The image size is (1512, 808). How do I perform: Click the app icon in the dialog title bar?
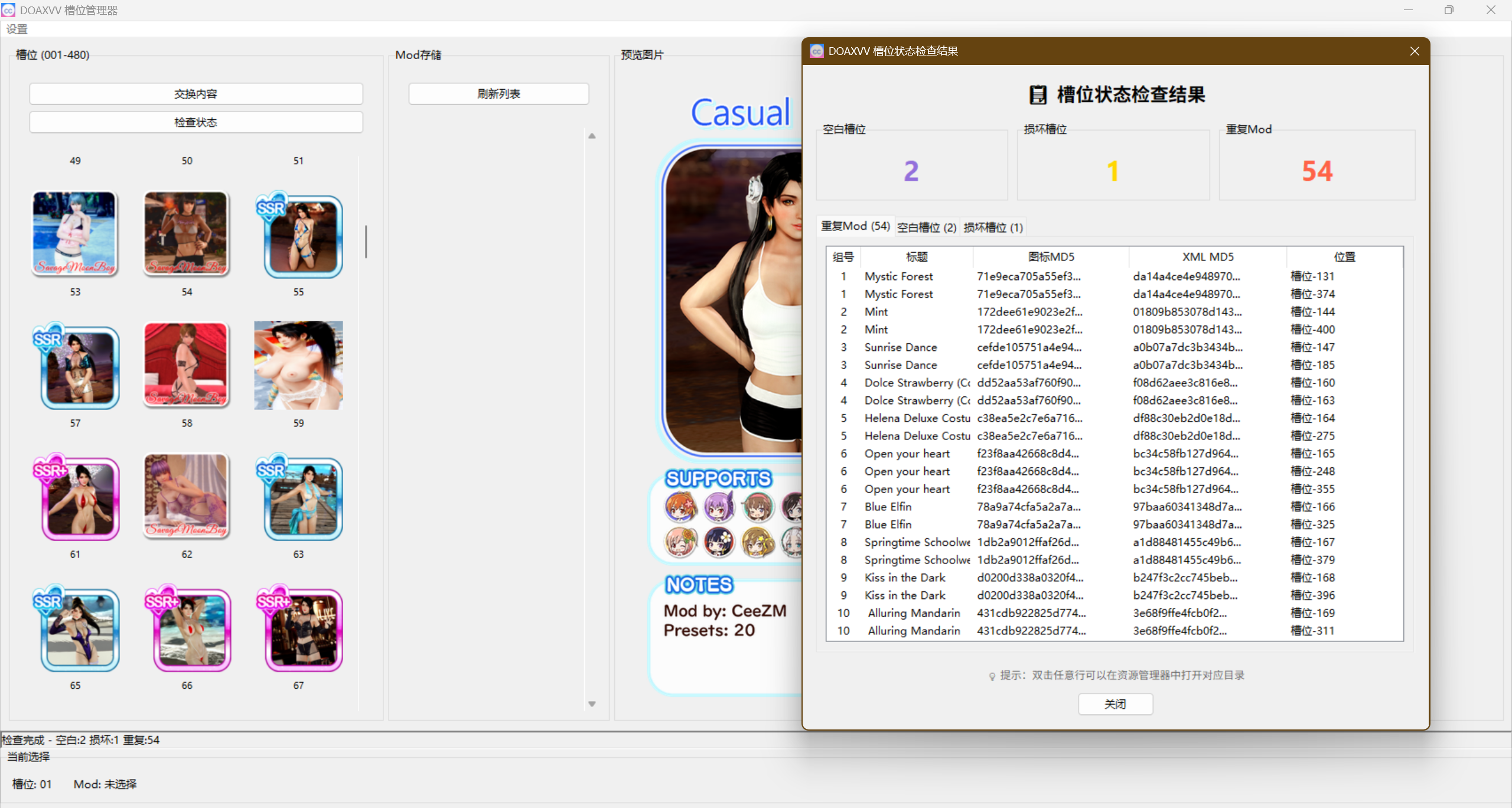tap(817, 51)
